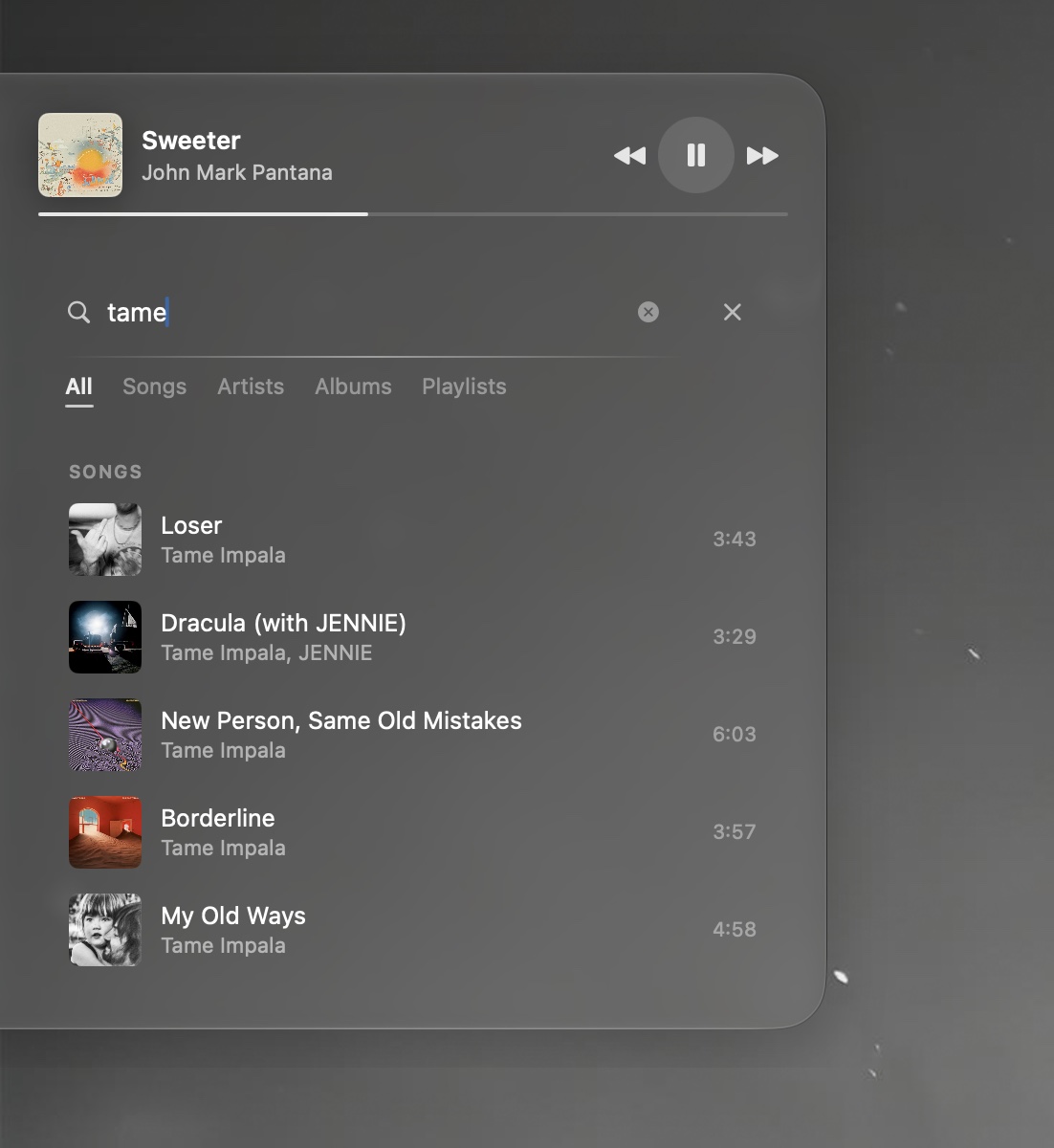Switch to the Playlists tab
Viewport: 1054px width, 1148px height.
tap(464, 386)
